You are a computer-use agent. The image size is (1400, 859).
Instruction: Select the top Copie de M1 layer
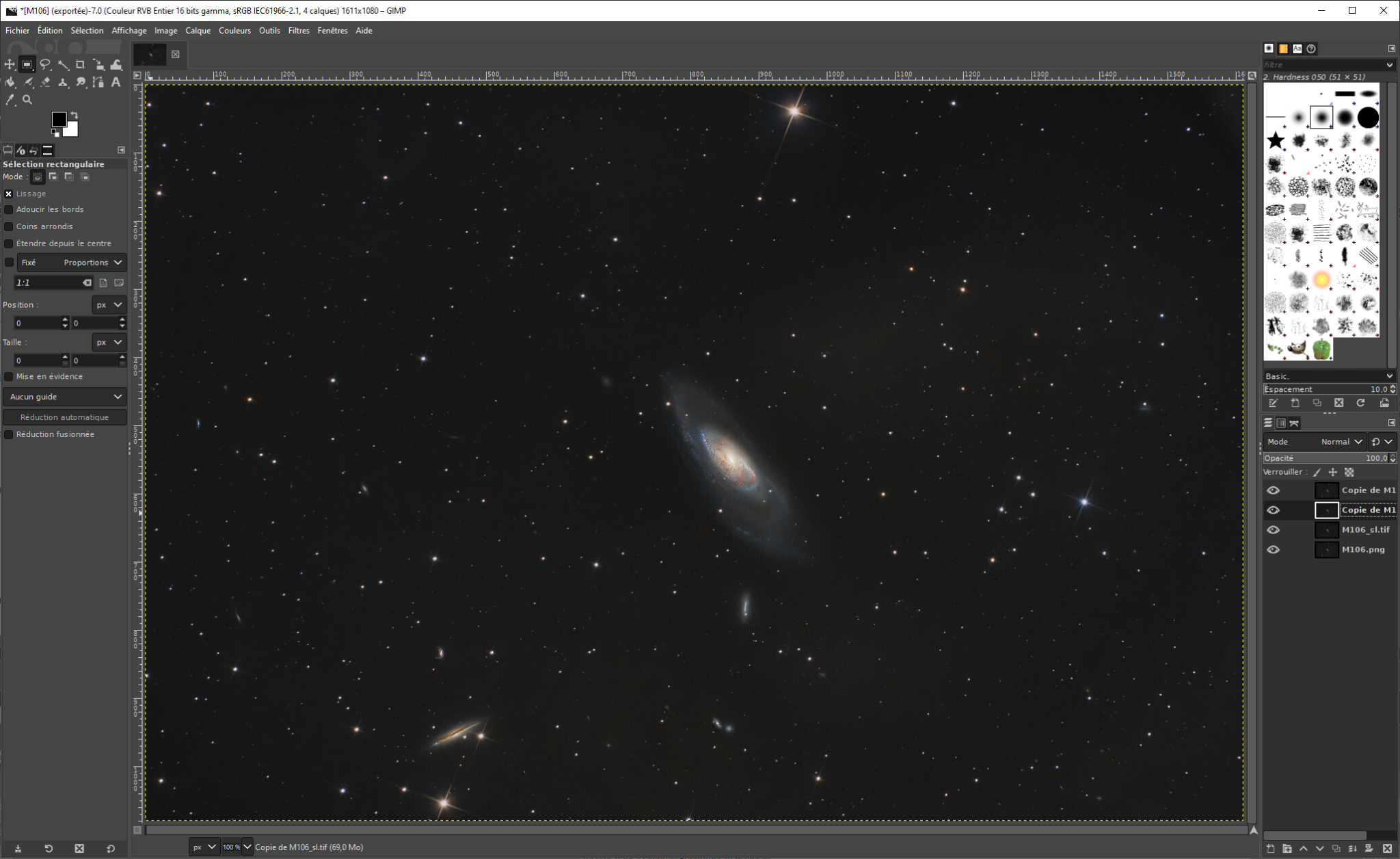(x=1330, y=490)
